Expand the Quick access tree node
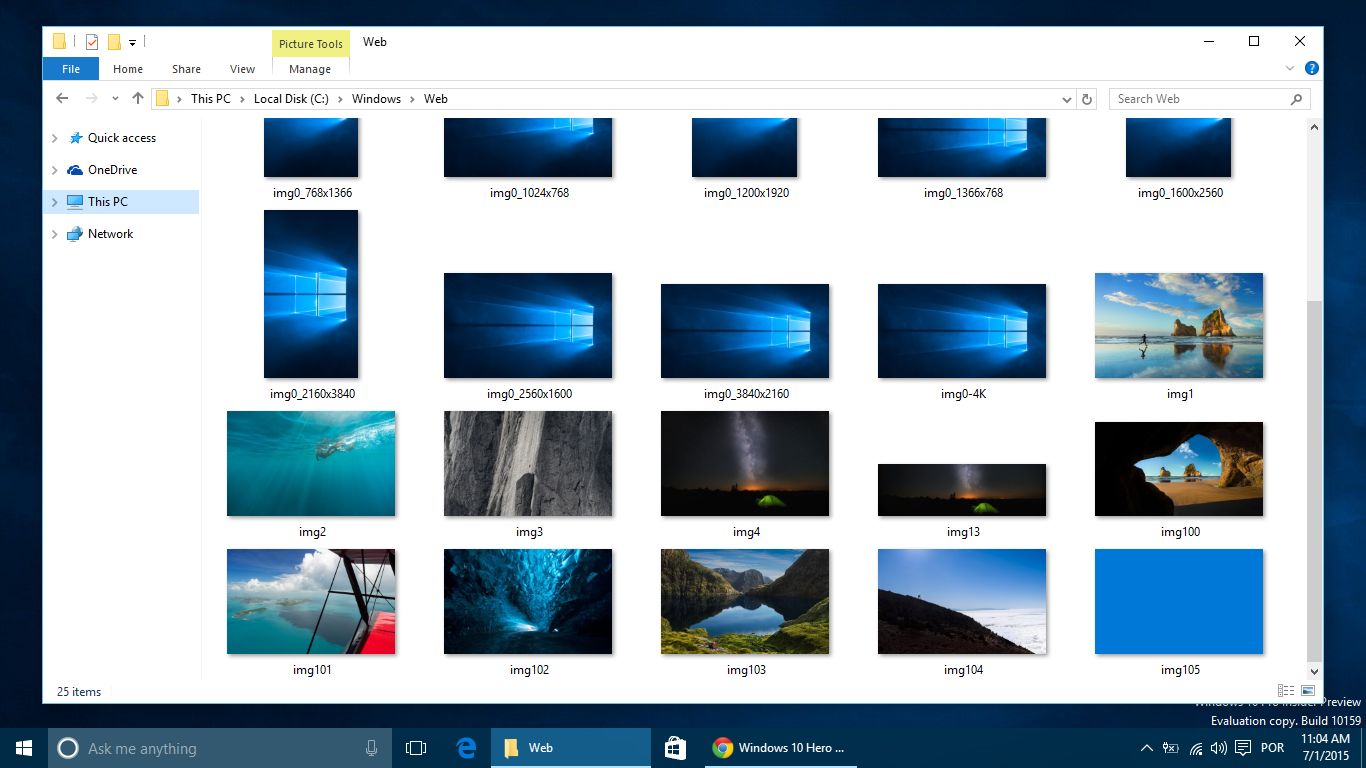Viewport: 1366px width, 768px height. (54, 138)
